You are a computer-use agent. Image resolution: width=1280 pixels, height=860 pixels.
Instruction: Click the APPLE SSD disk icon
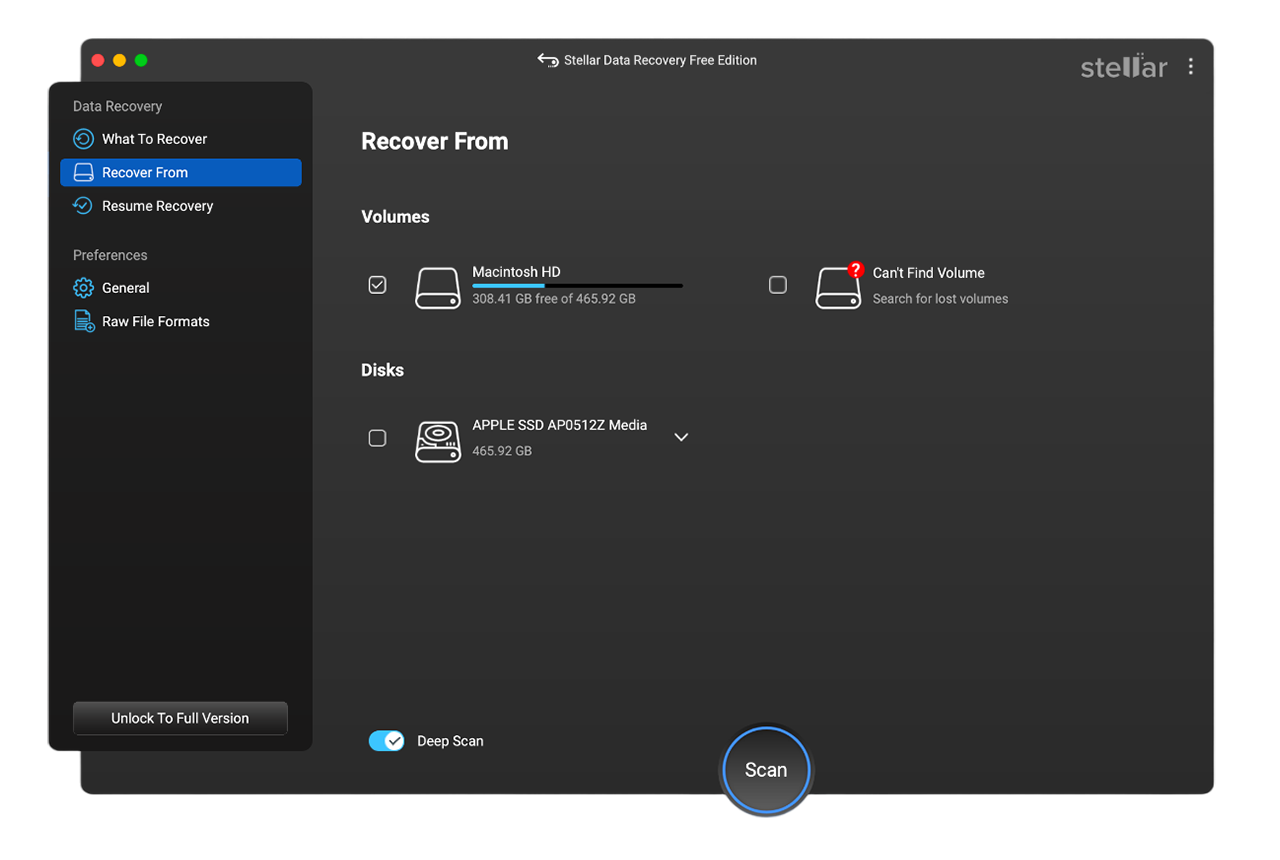(438, 441)
